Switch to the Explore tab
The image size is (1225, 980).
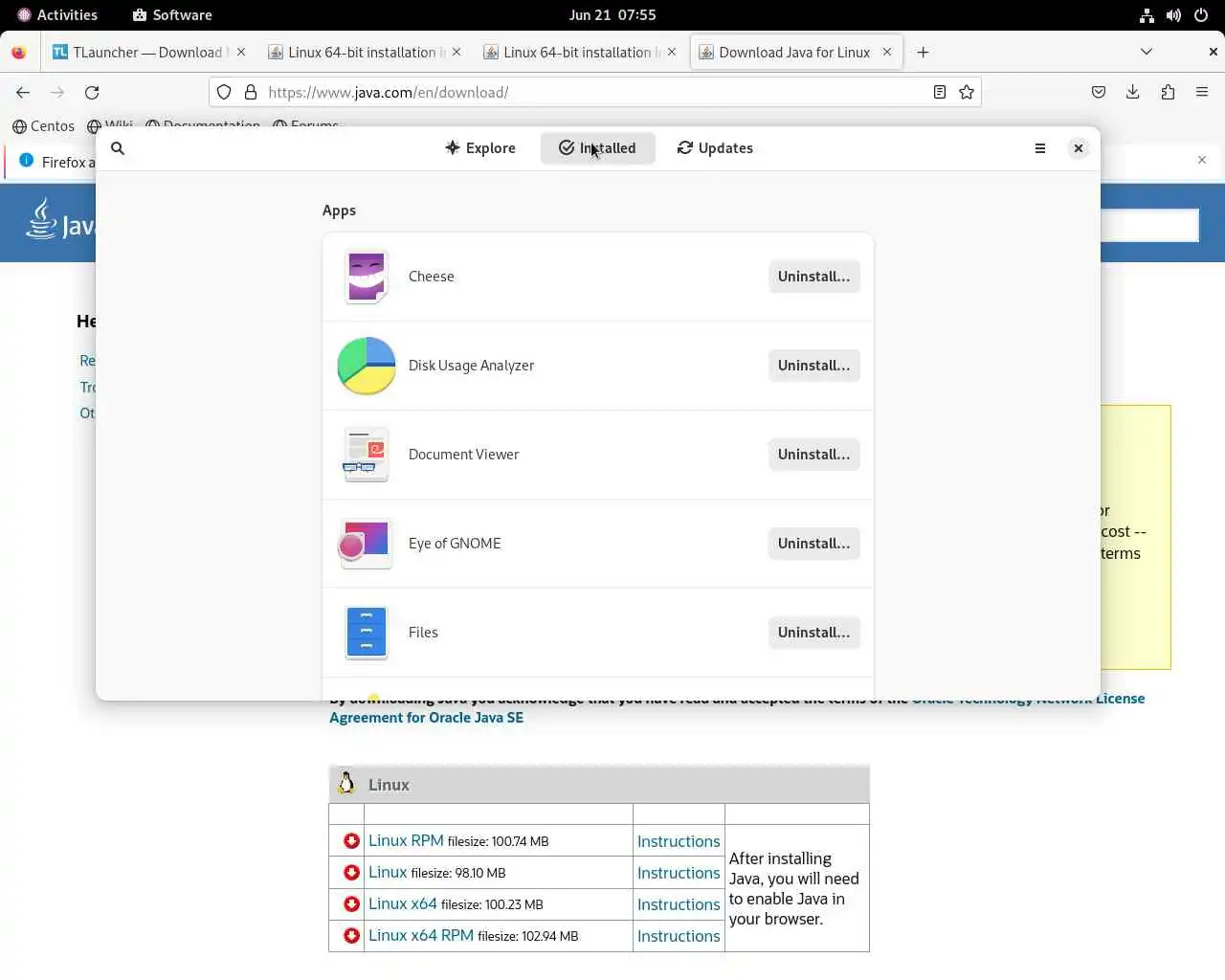click(x=480, y=148)
